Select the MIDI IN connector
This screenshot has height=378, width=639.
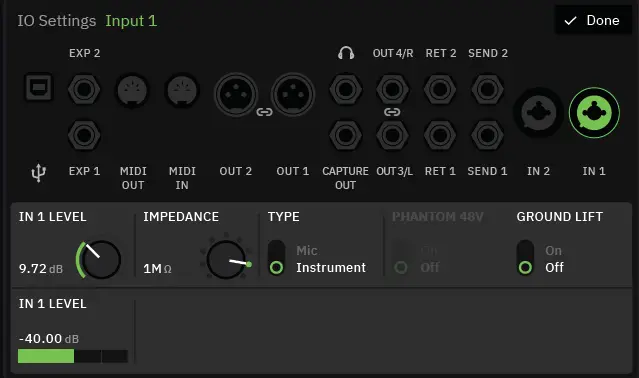pos(182,90)
